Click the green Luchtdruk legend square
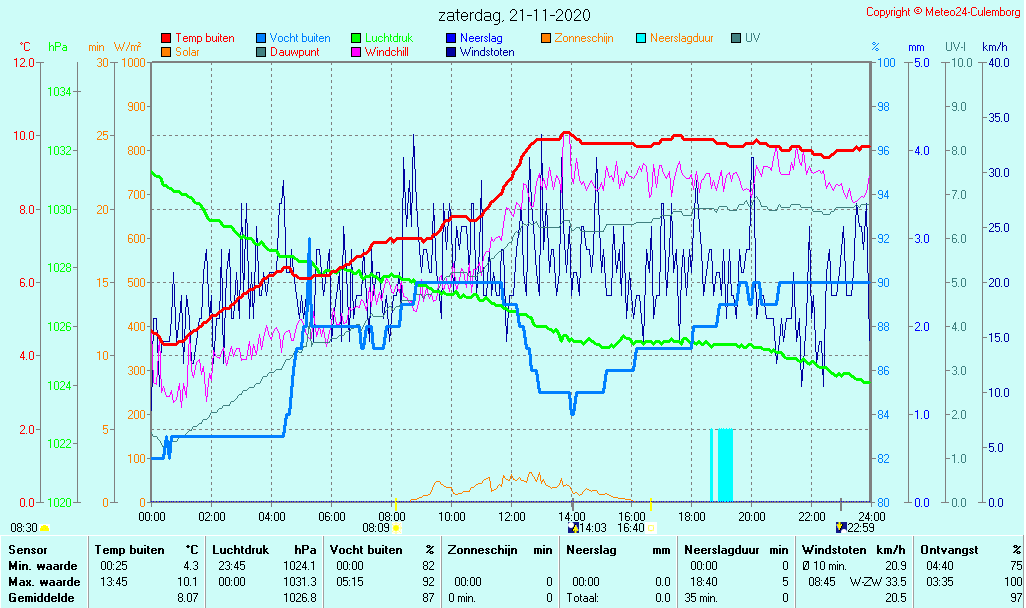Screen dimensions: 1026x608 click(x=356, y=39)
